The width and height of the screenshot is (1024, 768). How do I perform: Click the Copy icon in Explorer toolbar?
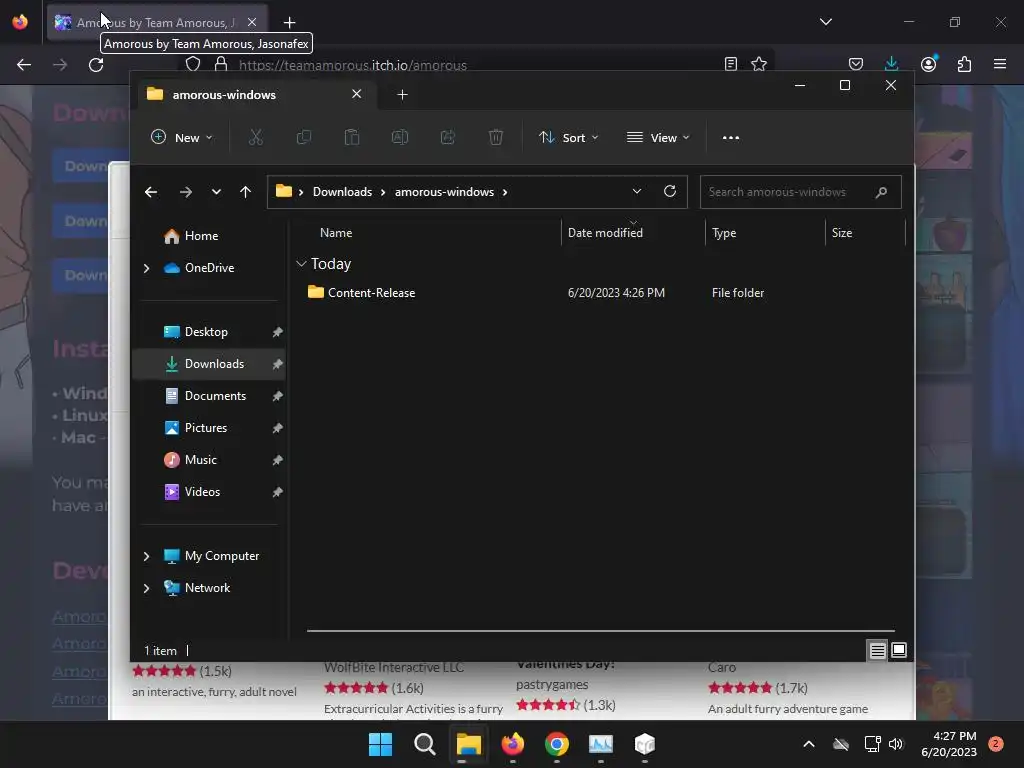(x=304, y=137)
